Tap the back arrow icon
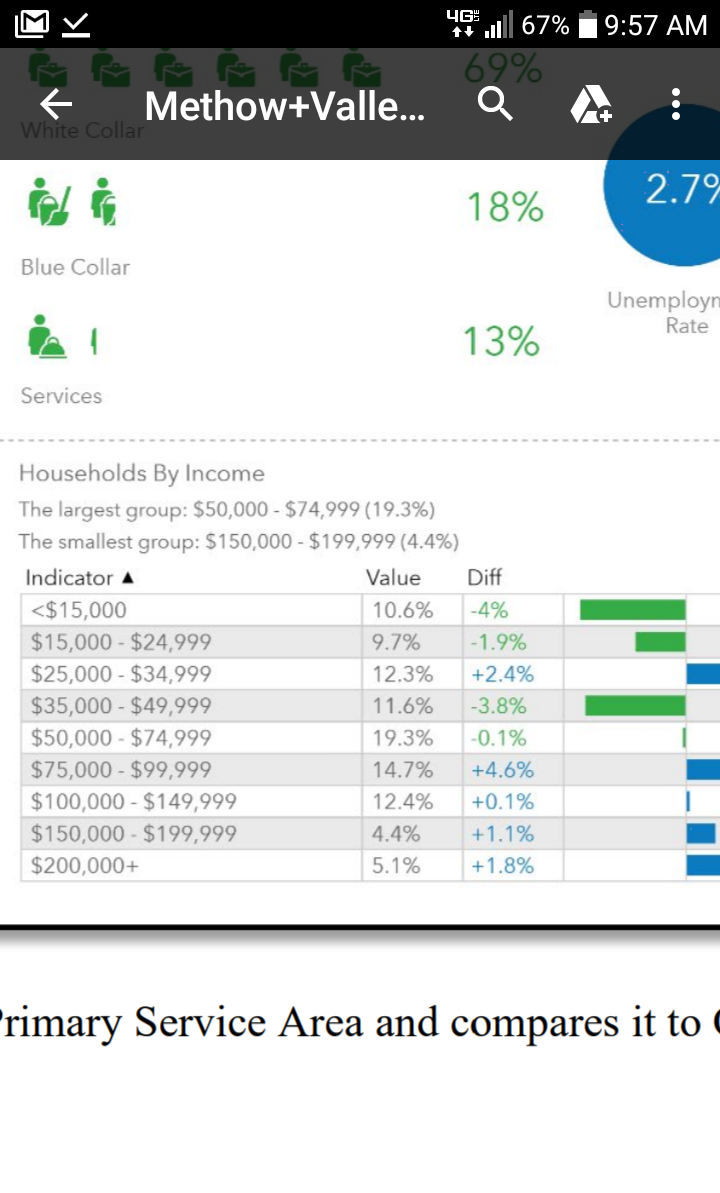This screenshot has width=720, height=1193. pyautogui.click(x=57, y=104)
